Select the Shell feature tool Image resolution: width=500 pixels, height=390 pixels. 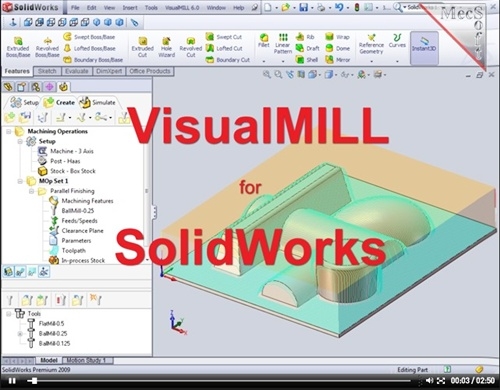click(307, 60)
